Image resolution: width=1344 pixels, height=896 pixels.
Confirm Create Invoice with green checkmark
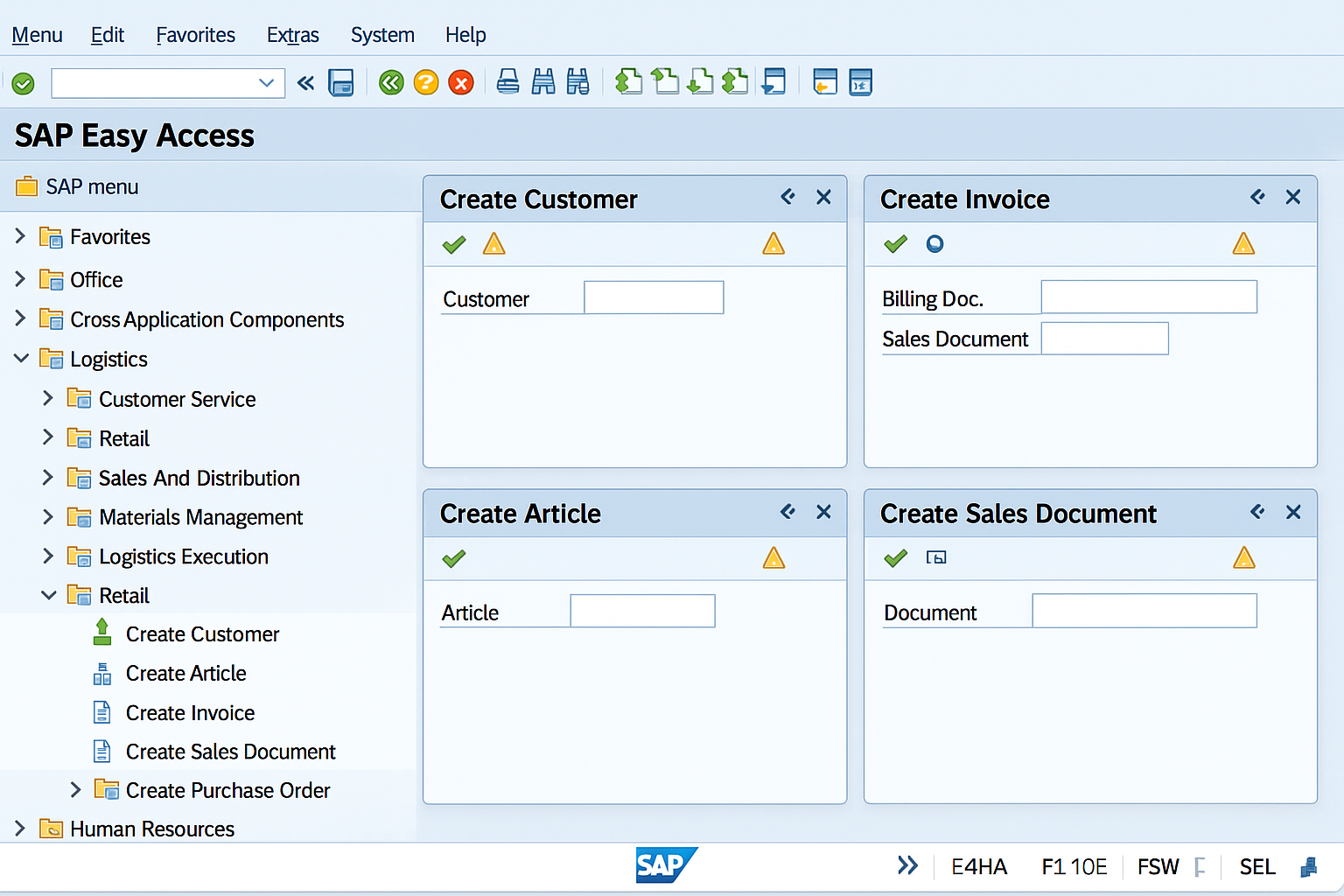point(895,244)
